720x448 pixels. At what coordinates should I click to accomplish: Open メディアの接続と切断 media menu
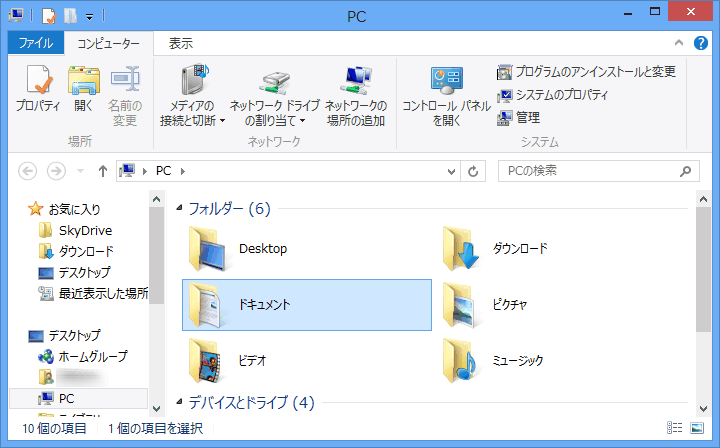click(x=192, y=95)
